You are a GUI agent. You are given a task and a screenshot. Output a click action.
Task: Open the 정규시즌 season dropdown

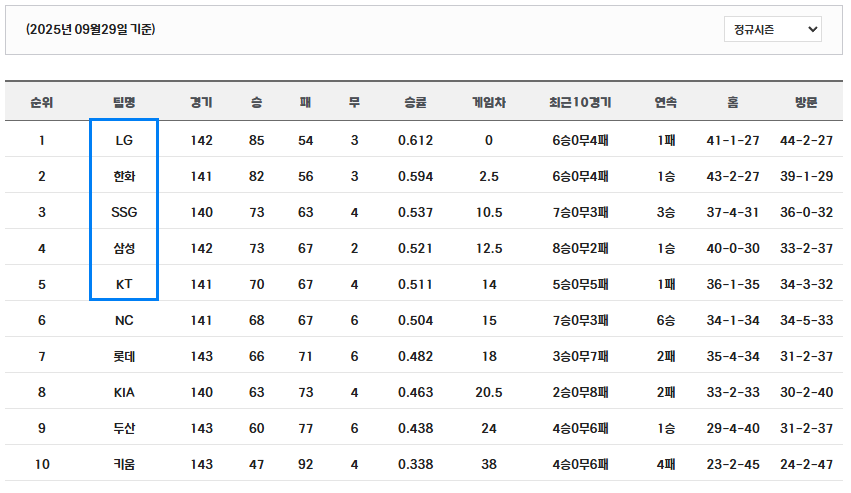[x=772, y=29]
